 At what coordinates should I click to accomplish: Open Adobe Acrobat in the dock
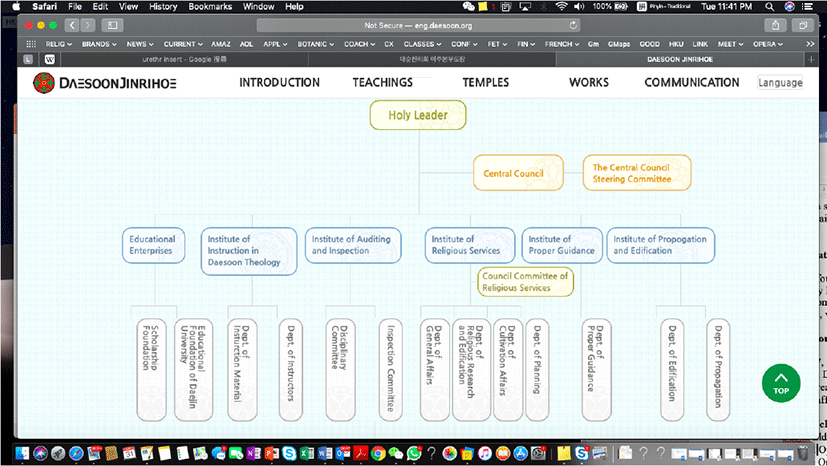point(361,453)
